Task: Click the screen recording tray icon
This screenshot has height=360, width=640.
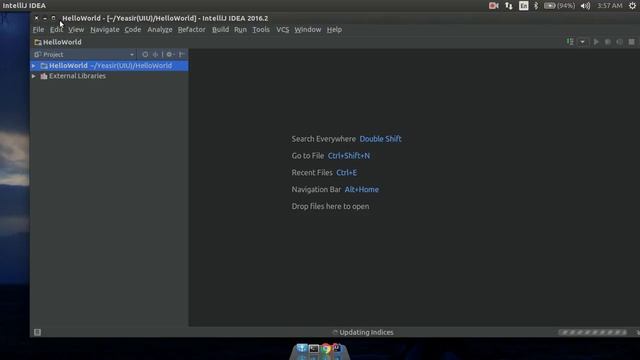Action: [x=493, y=6]
